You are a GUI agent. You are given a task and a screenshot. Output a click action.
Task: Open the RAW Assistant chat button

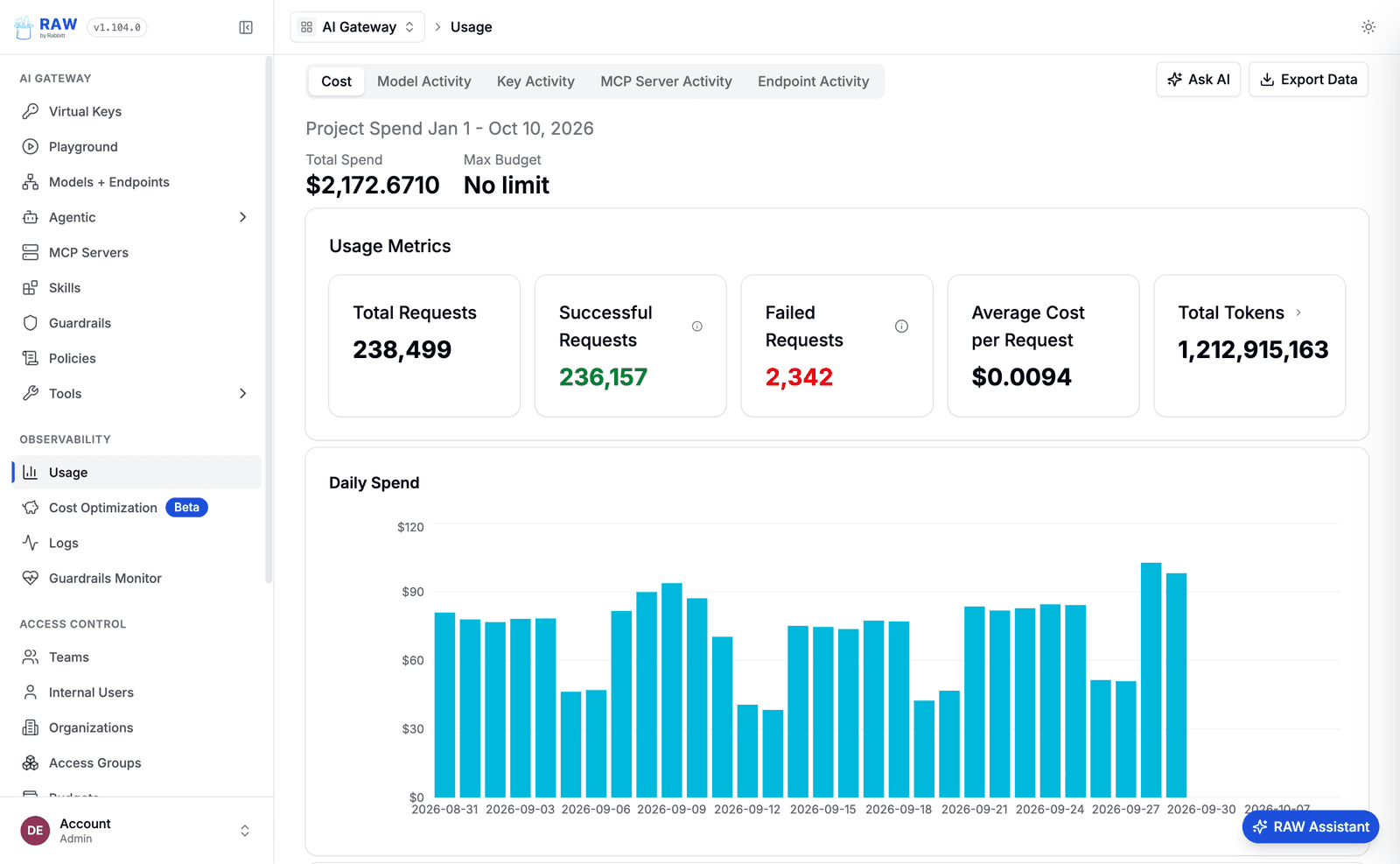(1311, 826)
